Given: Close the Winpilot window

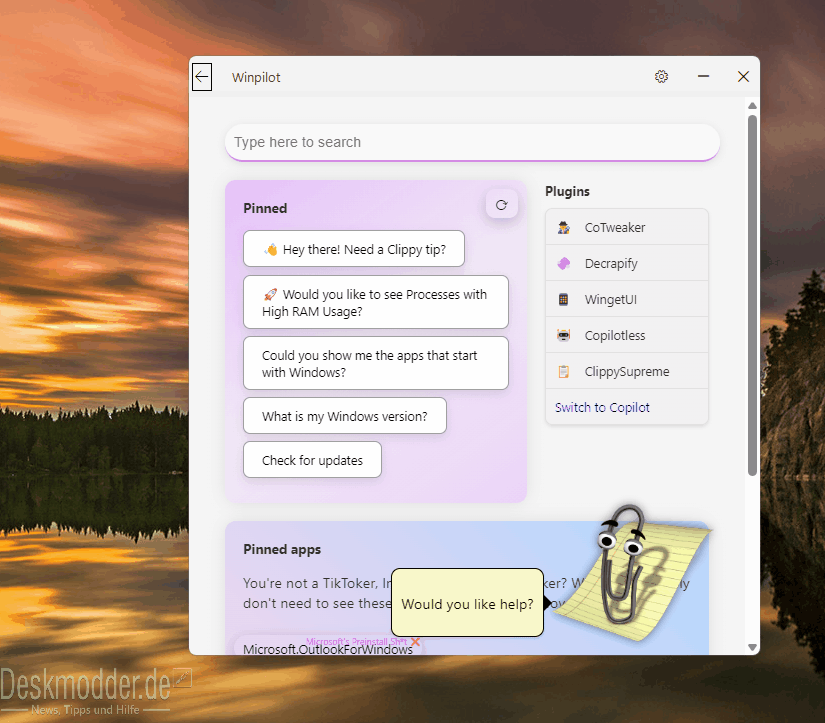Looking at the screenshot, I should [x=743, y=77].
